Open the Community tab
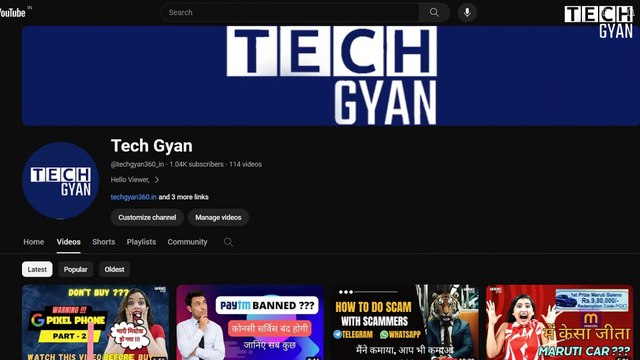This screenshot has height=360, width=640. pyautogui.click(x=187, y=242)
